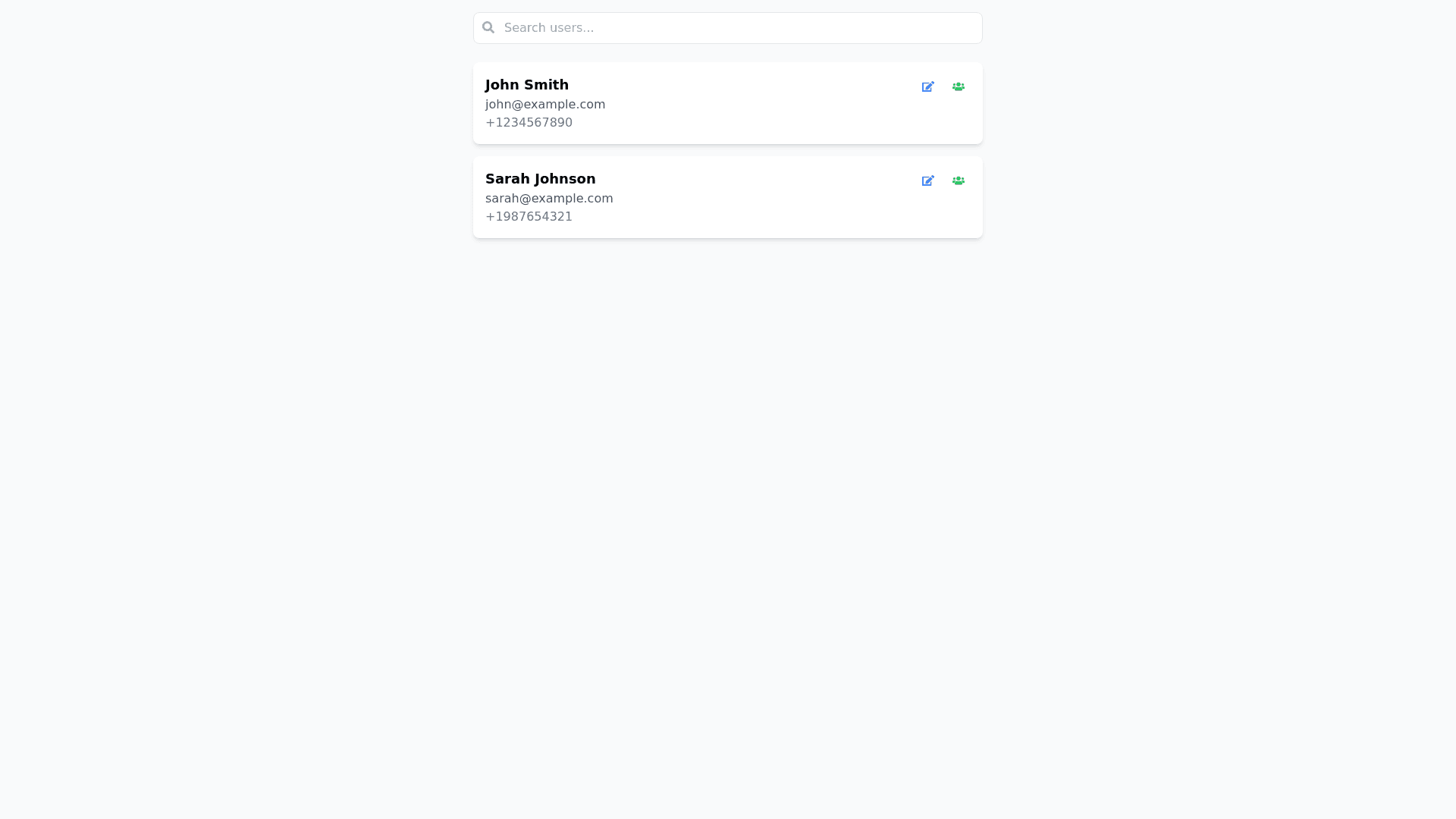Open group members icon for Sarah Johnson
Viewport: 1456px width, 819px height.
coord(959,180)
